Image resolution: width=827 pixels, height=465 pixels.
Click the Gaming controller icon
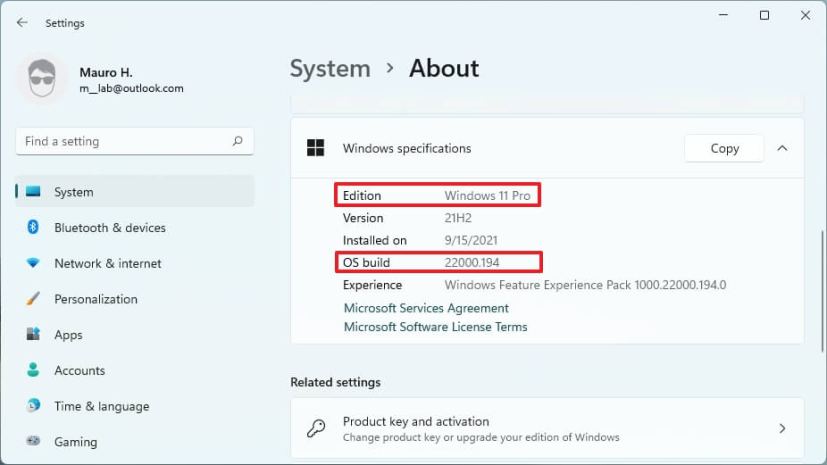[x=33, y=441]
